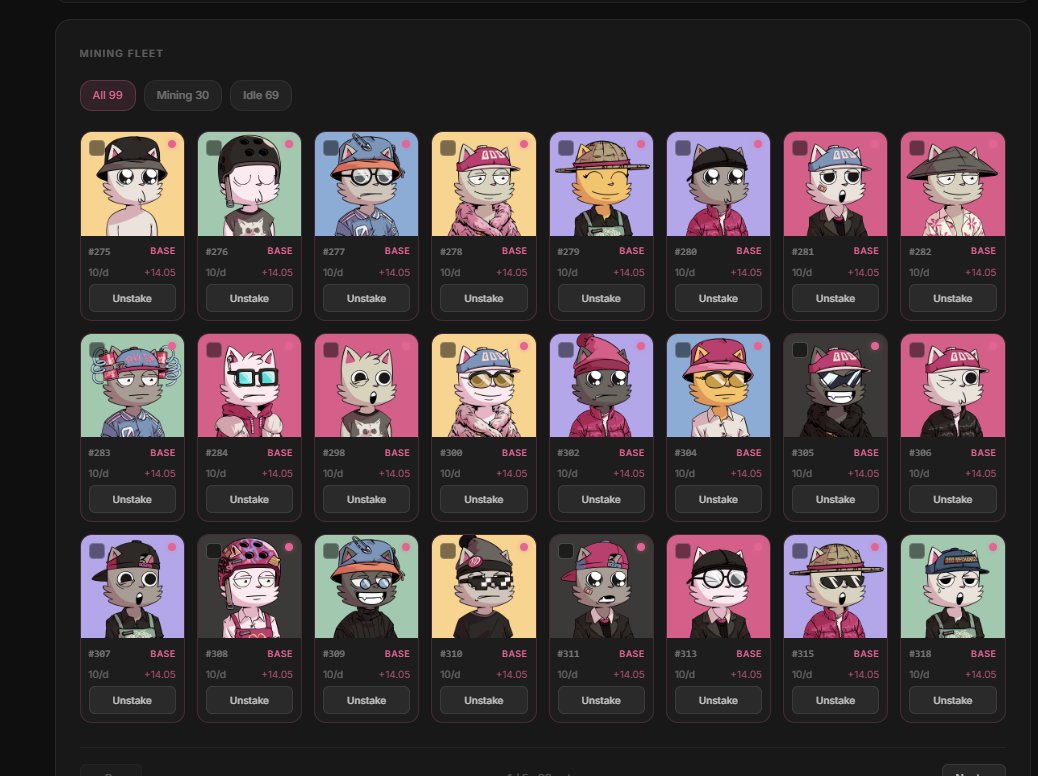Click the #304 ID label
This screenshot has width=1038, height=776.
click(x=685, y=453)
